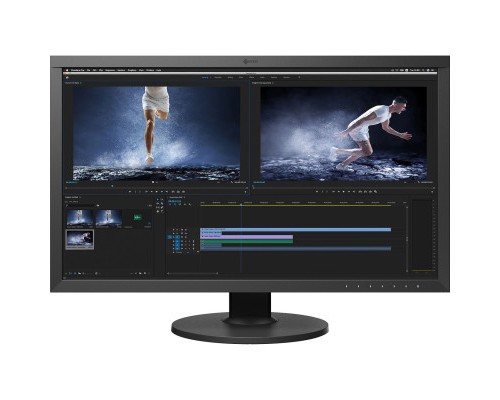Click the Home icon below the menu bar
The image size is (500, 400).
click(x=67, y=78)
